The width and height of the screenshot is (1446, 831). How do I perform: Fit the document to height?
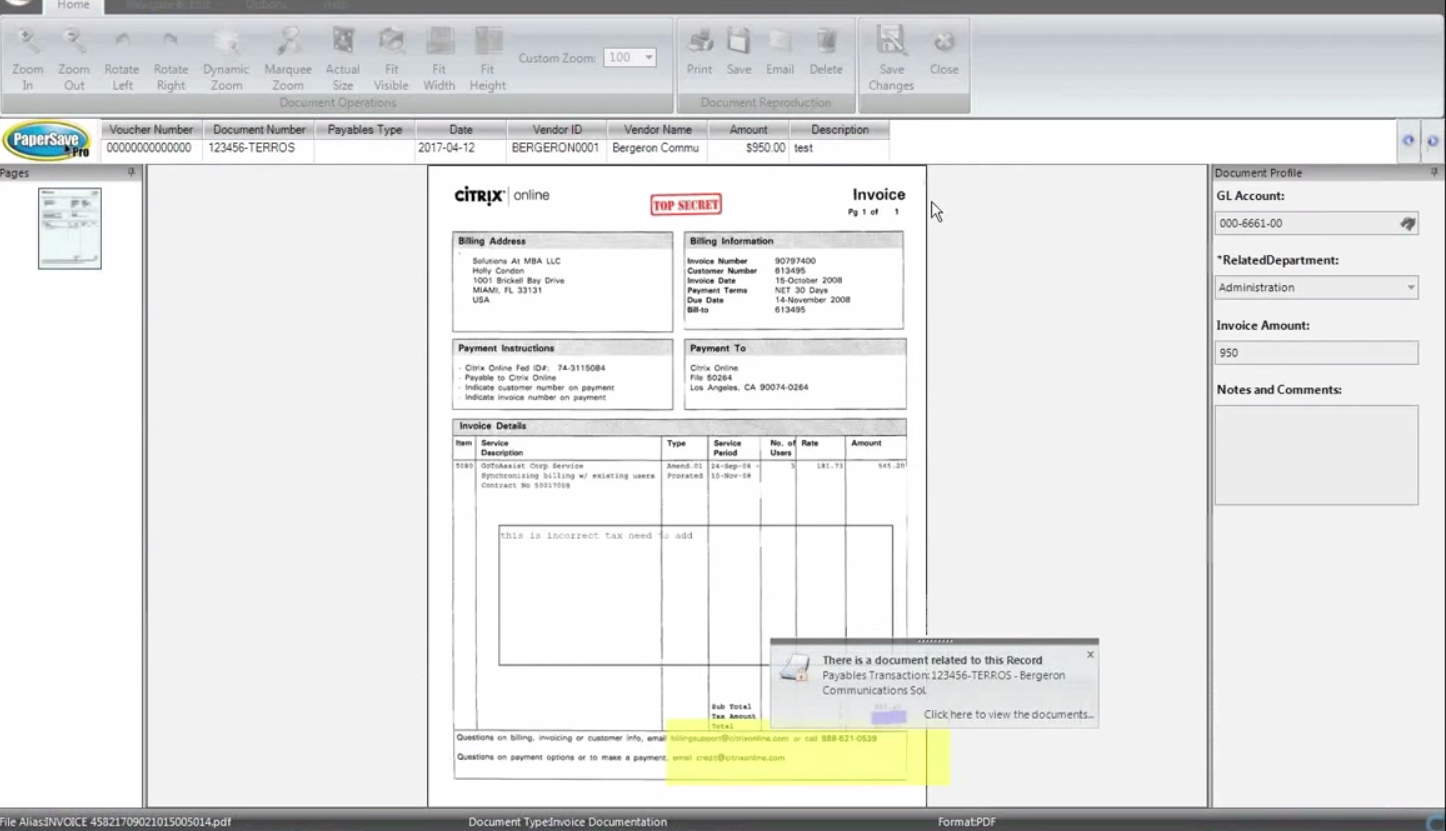[488, 58]
